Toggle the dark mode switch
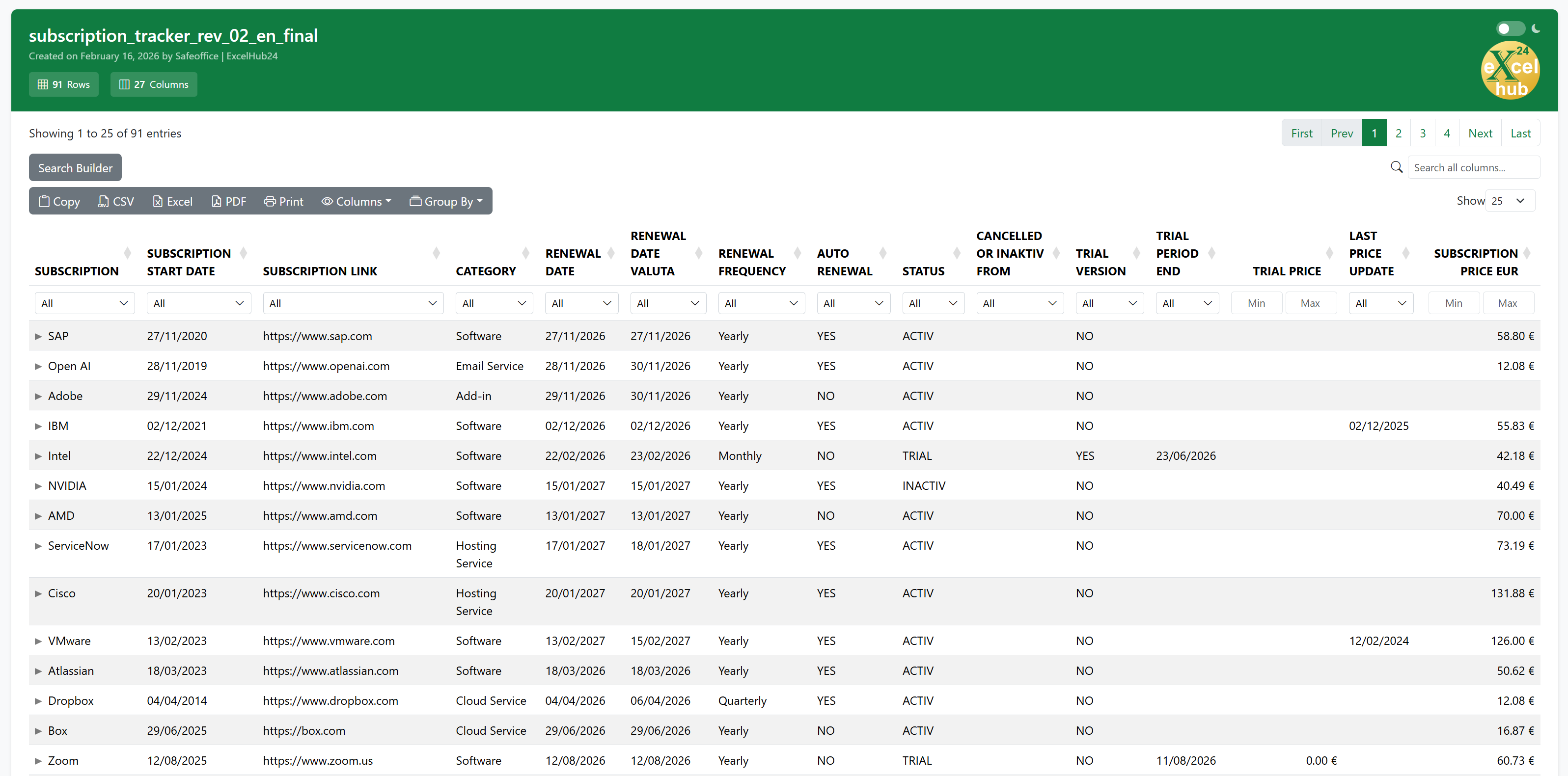This screenshot has width=1568, height=776. [x=1510, y=28]
